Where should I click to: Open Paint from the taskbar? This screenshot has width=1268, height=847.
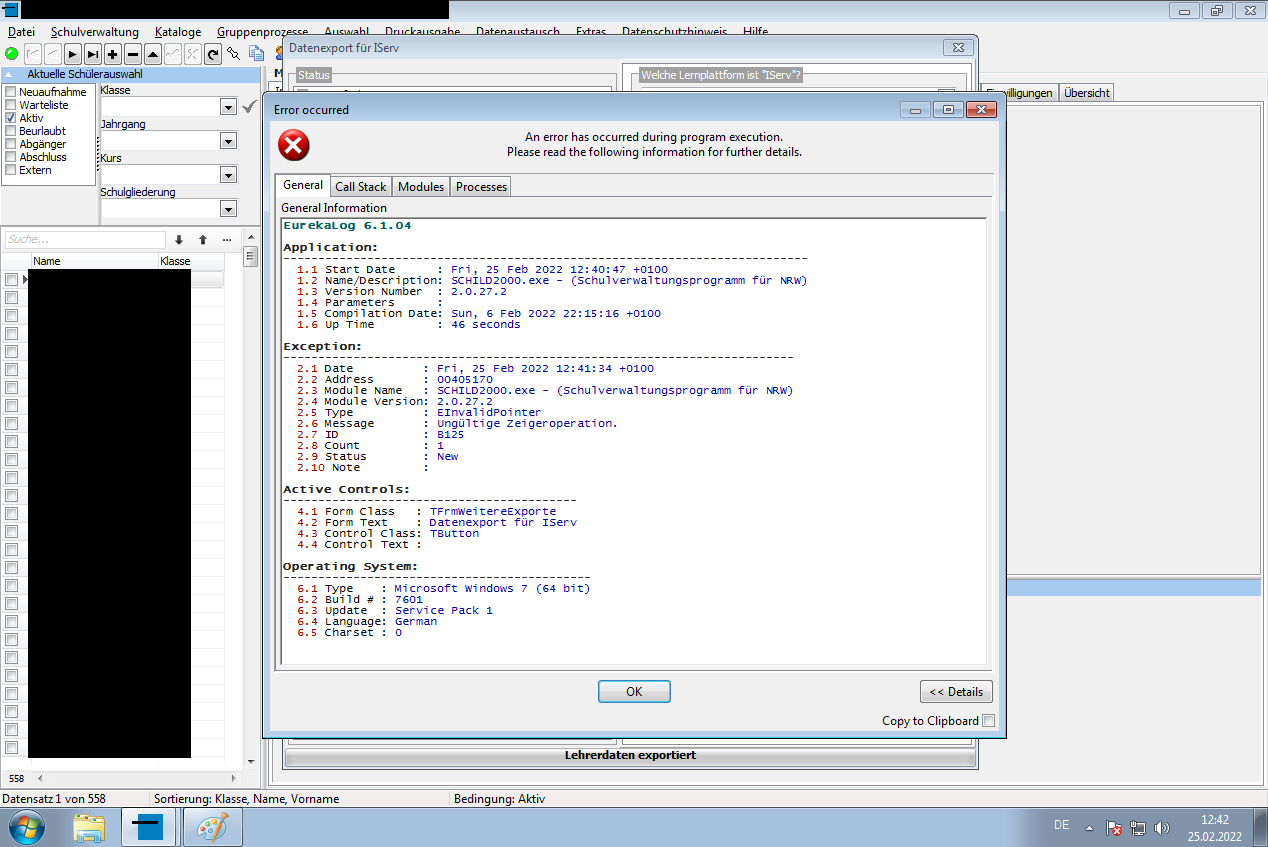(213, 827)
